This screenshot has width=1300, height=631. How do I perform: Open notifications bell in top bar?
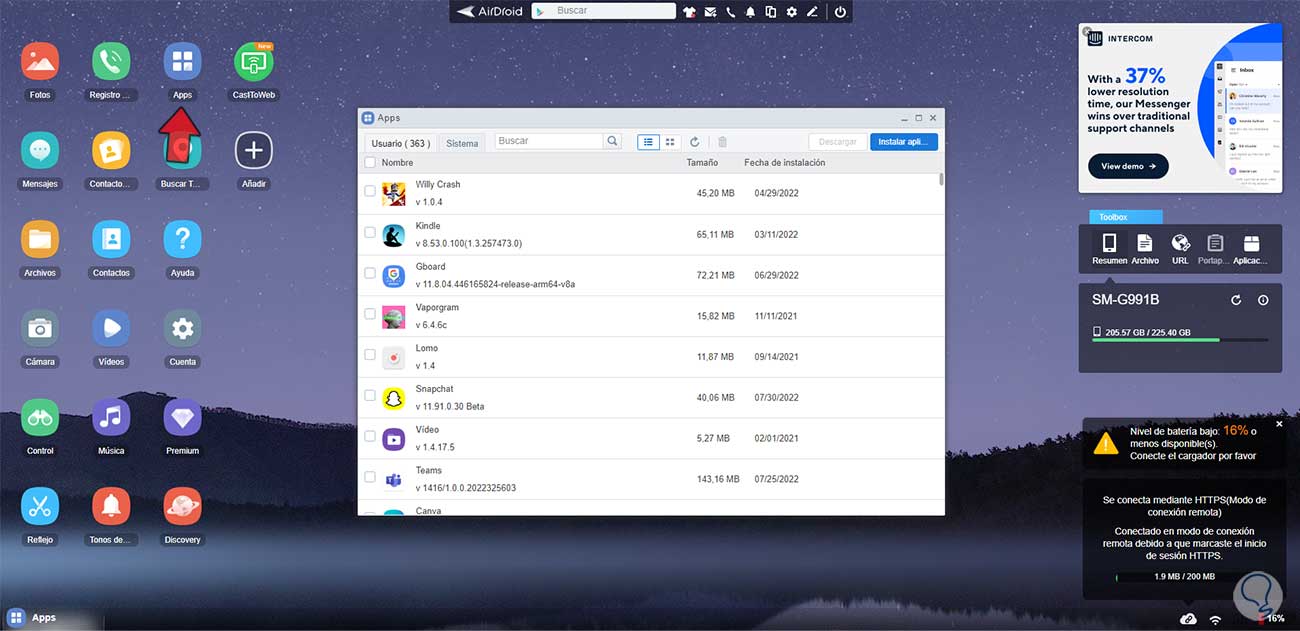click(751, 12)
